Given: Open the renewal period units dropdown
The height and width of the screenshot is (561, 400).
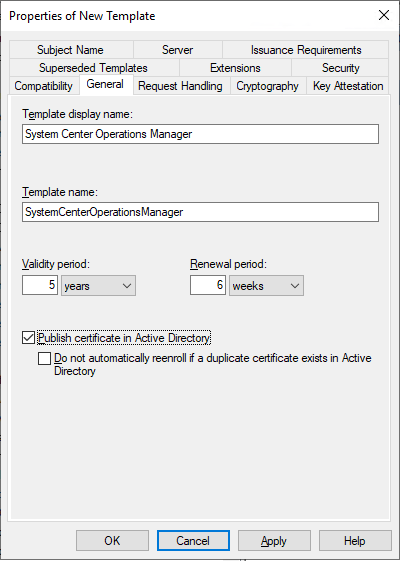Looking at the screenshot, I should pyautogui.click(x=267, y=286).
